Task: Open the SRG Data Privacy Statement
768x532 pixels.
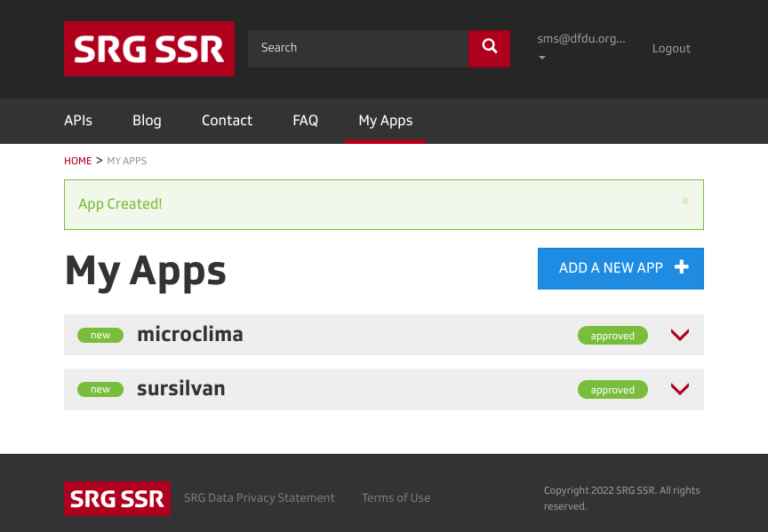Action: point(259,498)
